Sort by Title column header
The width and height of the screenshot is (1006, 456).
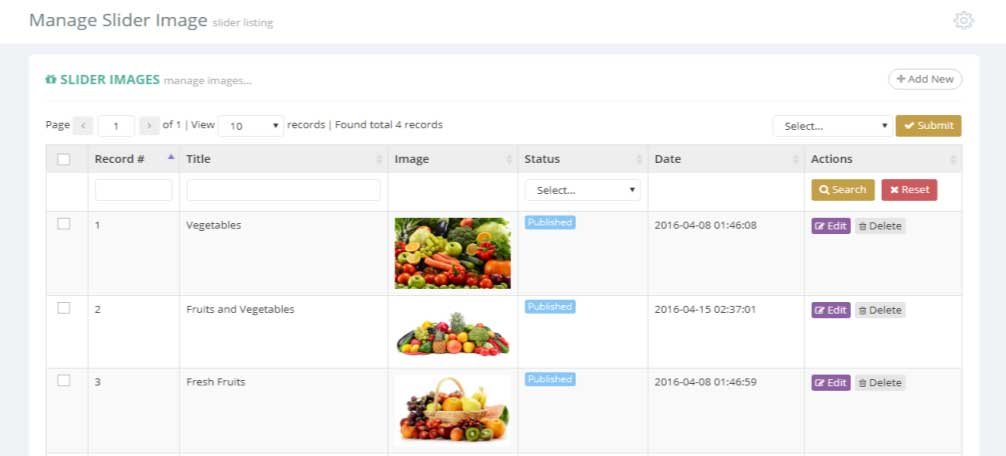tap(284, 159)
